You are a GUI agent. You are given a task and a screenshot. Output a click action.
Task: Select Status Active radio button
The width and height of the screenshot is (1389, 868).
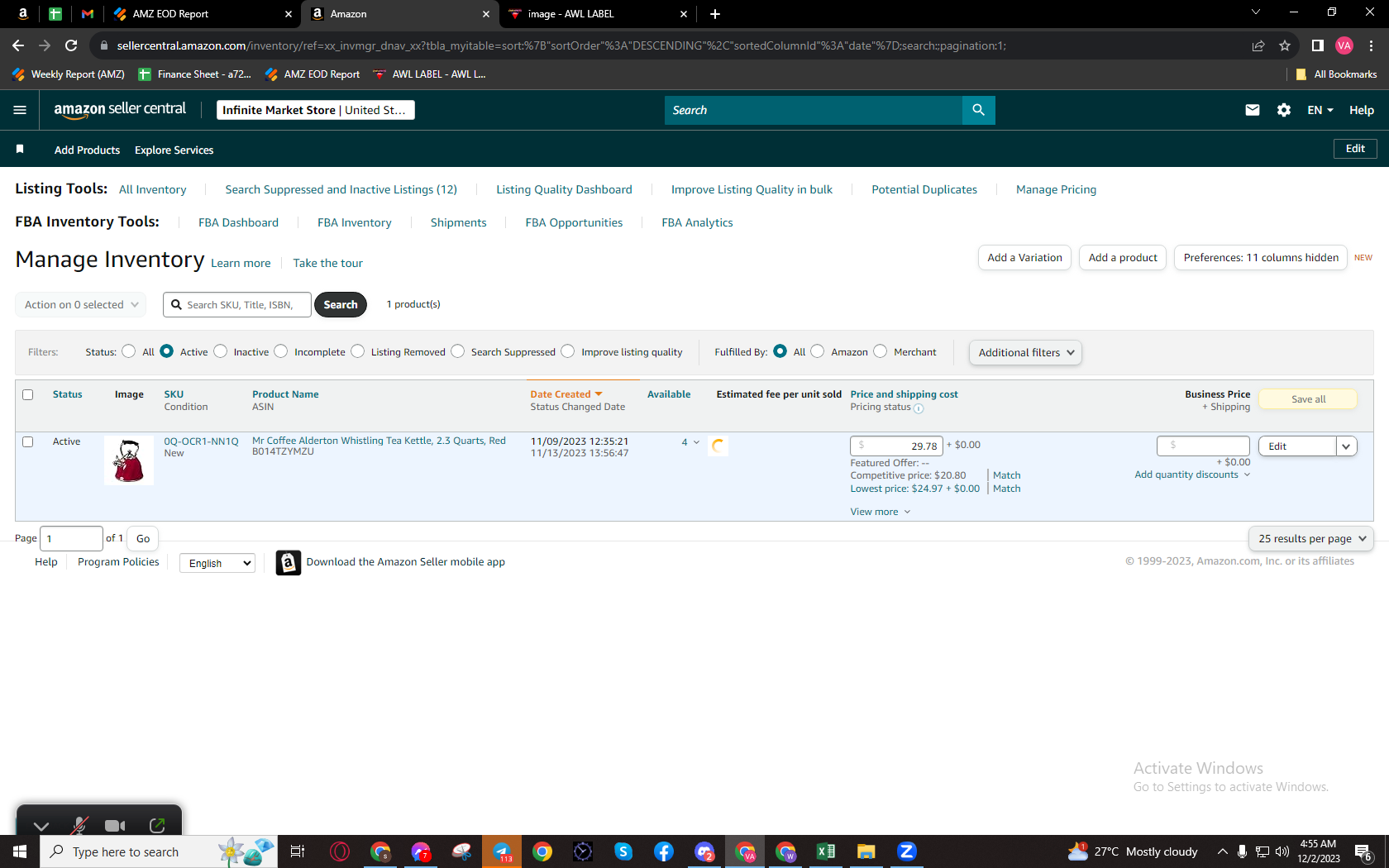tap(167, 351)
